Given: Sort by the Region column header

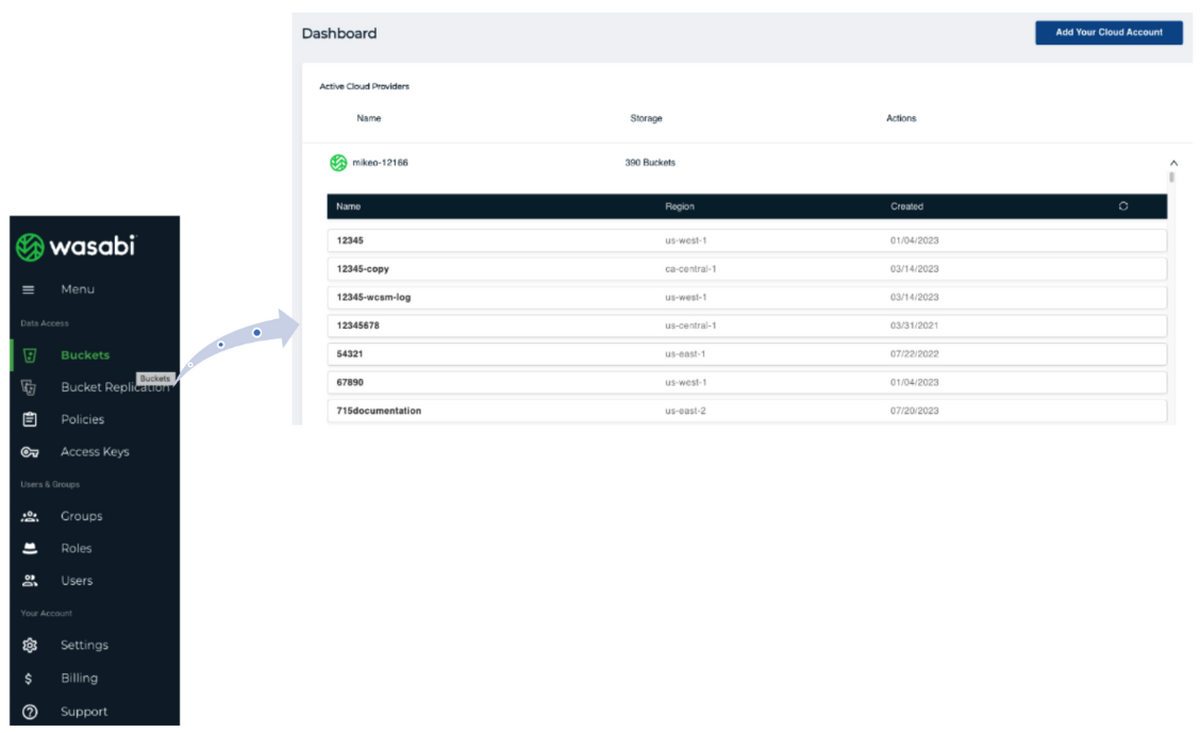Looking at the screenshot, I should pos(679,207).
